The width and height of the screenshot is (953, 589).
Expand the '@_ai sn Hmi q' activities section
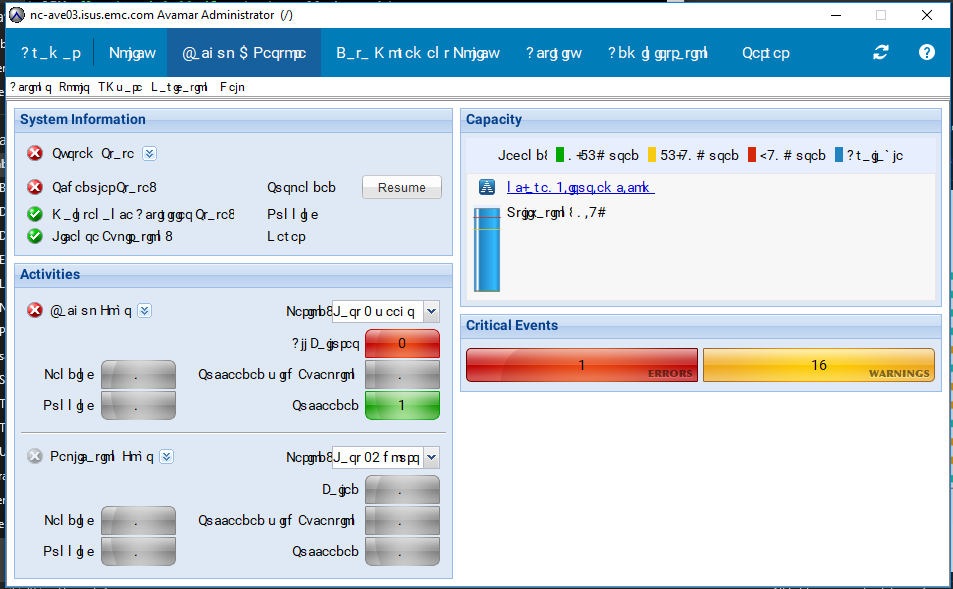(144, 311)
